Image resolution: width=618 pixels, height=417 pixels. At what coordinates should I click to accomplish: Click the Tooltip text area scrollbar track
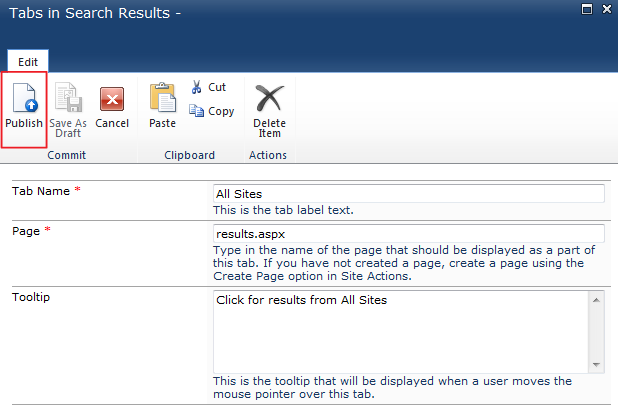(x=597, y=332)
